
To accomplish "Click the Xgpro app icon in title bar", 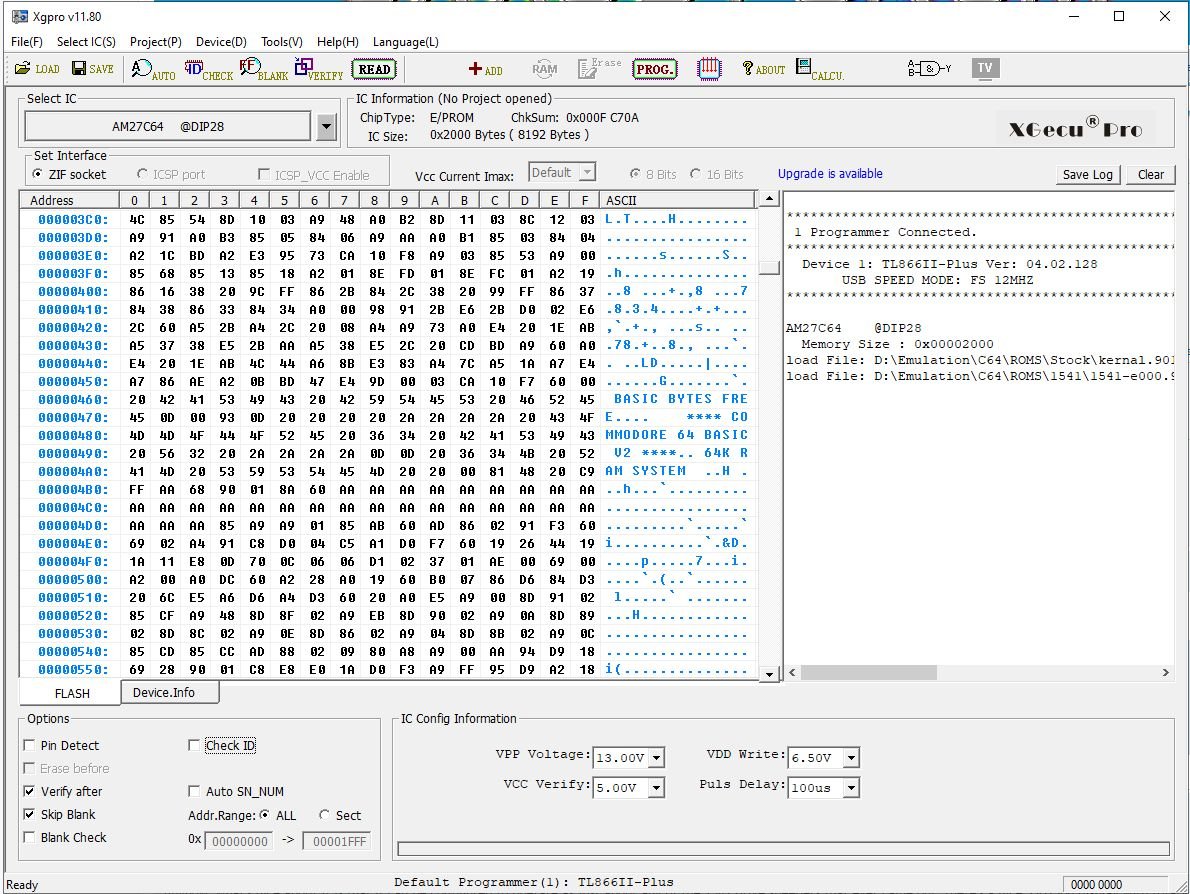I will [x=20, y=16].
